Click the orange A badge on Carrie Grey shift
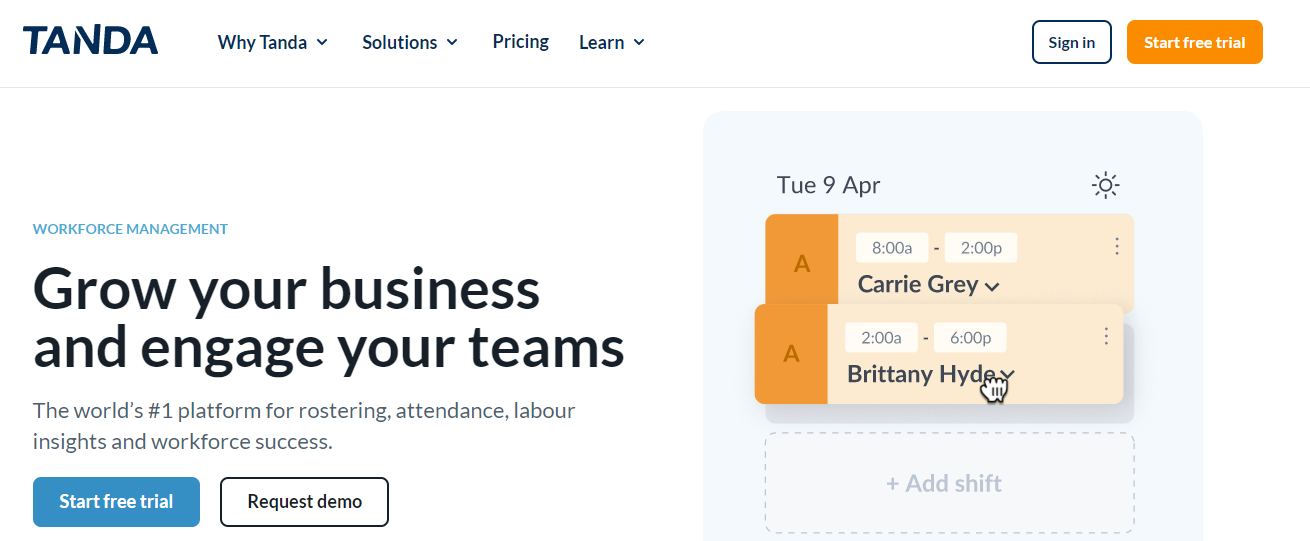The height and width of the screenshot is (541, 1310). click(802, 263)
